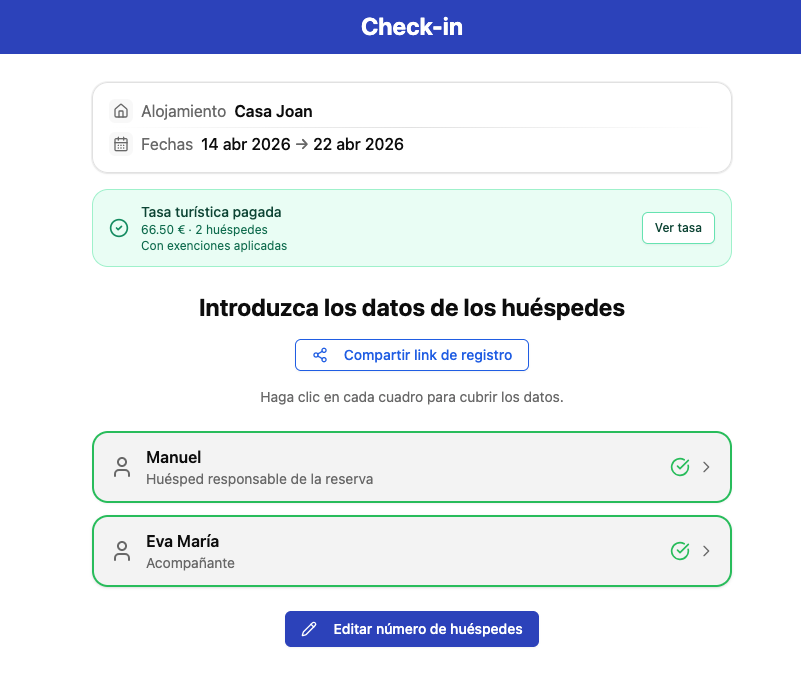The image size is (801, 679).
Task: Click the accommodation name Casa Joan
Action: tap(273, 111)
